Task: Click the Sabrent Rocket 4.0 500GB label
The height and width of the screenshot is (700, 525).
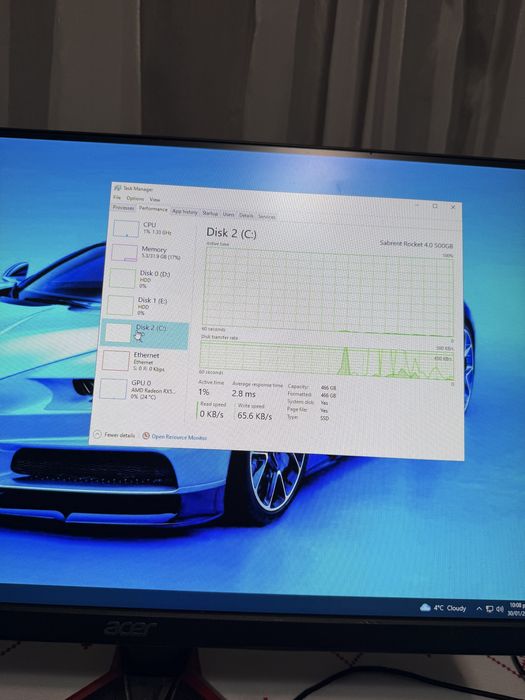Action: point(416,245)
